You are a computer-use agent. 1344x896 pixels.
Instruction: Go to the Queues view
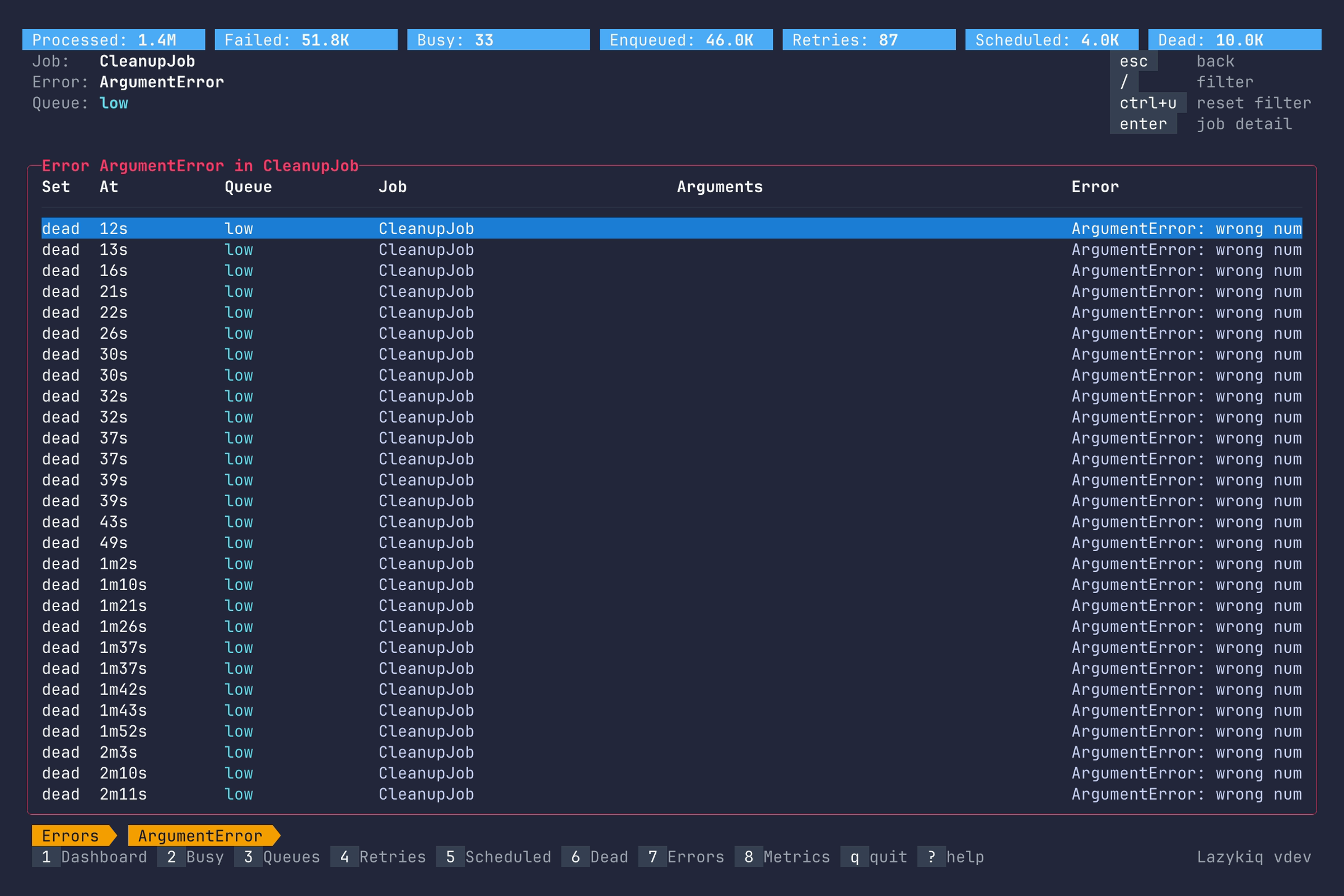pos(277,857)
